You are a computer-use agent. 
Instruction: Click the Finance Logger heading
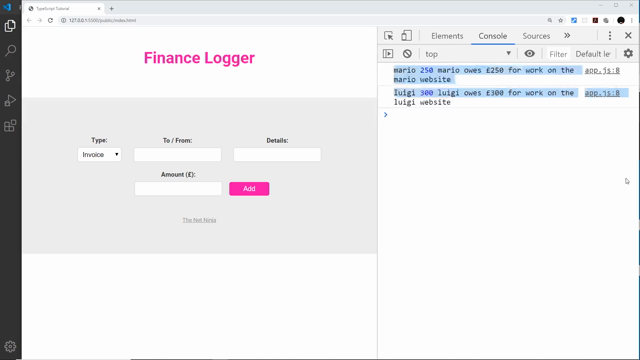199,58
